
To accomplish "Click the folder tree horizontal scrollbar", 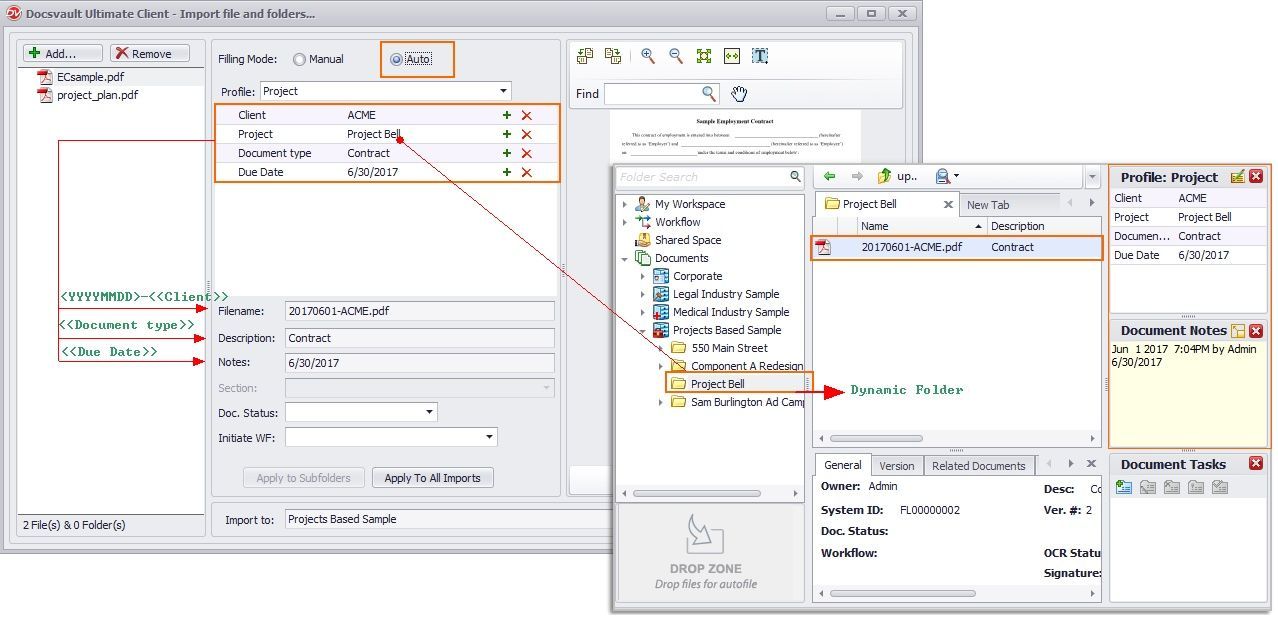I will [697, 493].
